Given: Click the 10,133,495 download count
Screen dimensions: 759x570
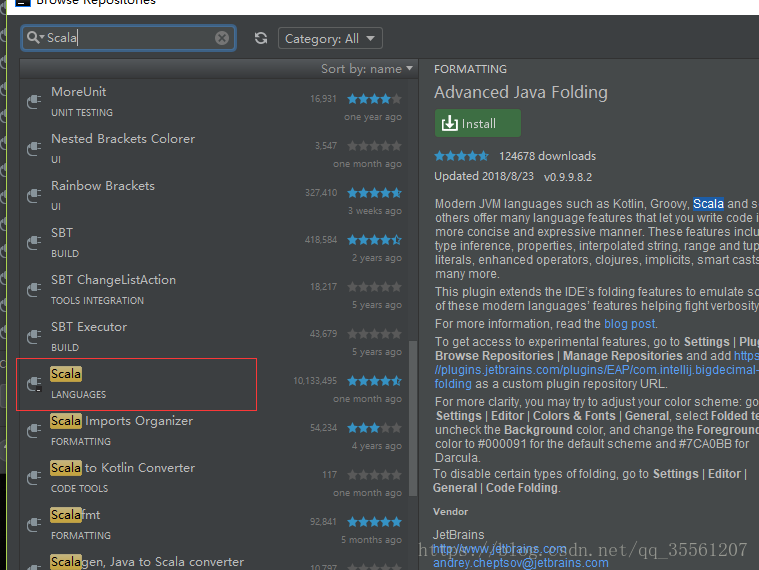Looking at the screenshot, I should coord(315,381).
